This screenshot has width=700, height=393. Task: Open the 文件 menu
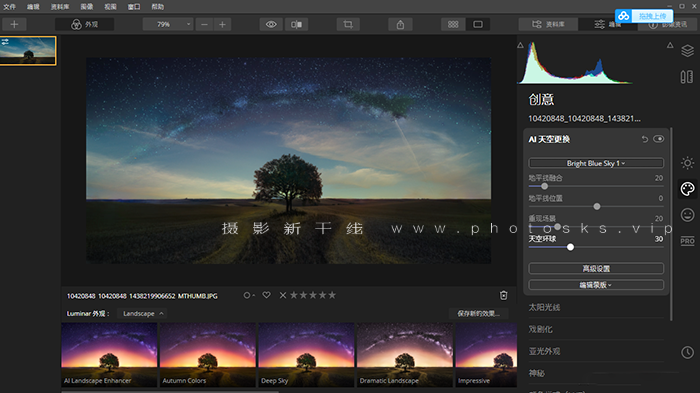click(x=9, y=6)
